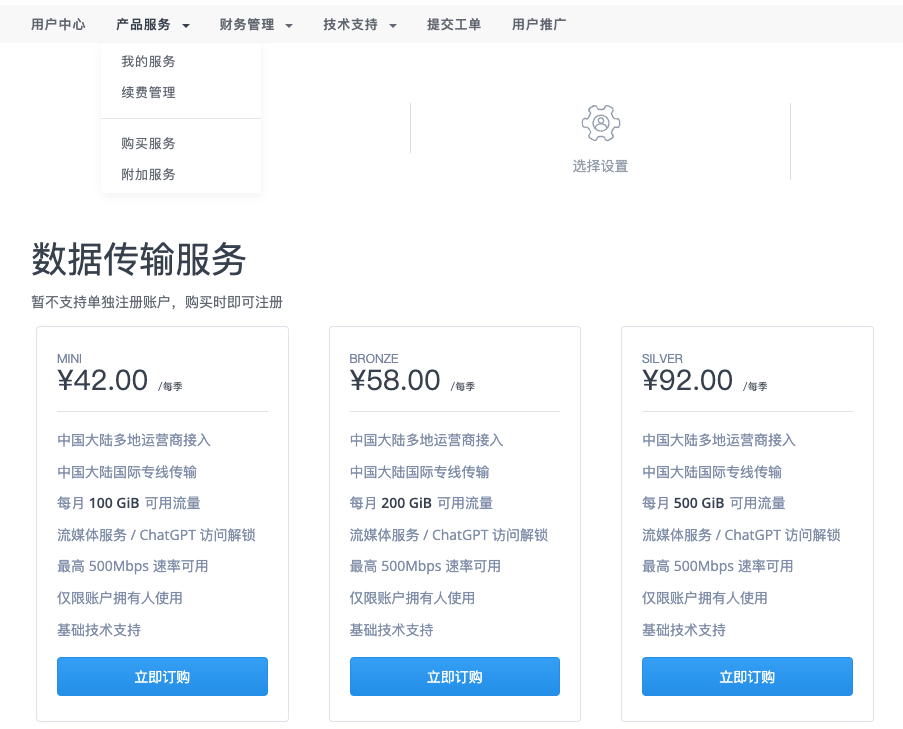Expand the 财务管理 dropdown menu
903x729 pixels.
click(x=256, y=25)
